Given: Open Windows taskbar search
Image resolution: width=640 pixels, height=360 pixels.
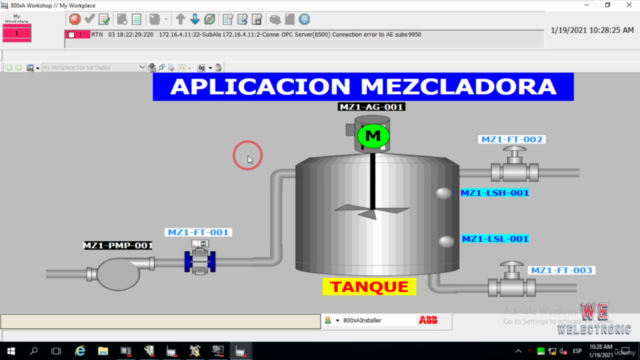Looking at the screenshot, I should [x=34, y=351].
